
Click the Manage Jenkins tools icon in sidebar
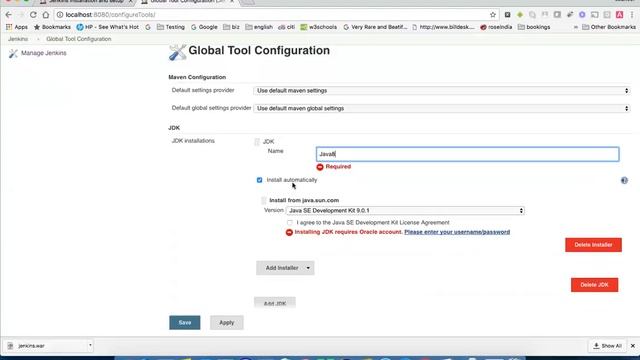pyautogui.click(x=13, y=53)
